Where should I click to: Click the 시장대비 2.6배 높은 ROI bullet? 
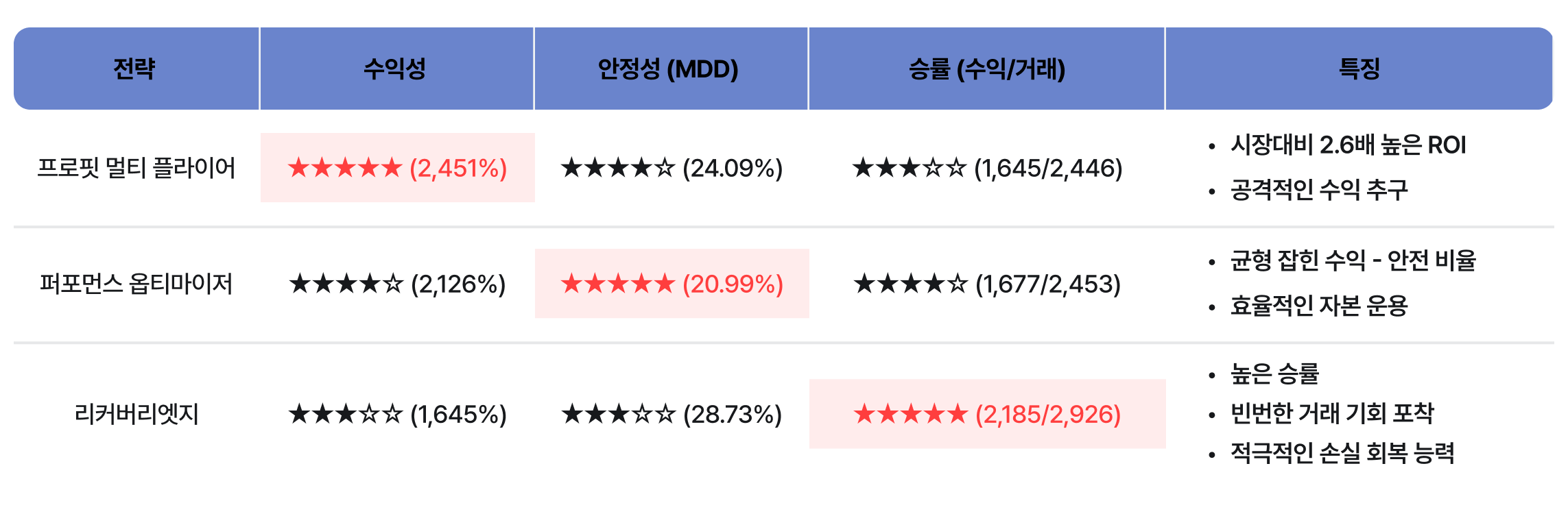coord(1348,145)
